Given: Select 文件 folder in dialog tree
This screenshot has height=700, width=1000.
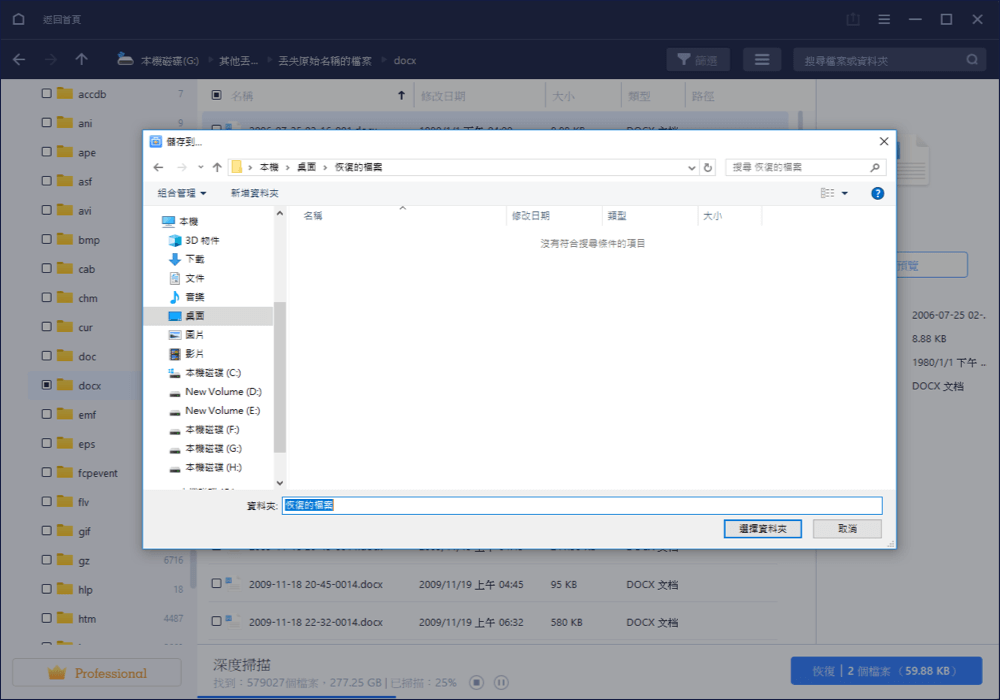Looking at the screenshot, I should (195, 278).
